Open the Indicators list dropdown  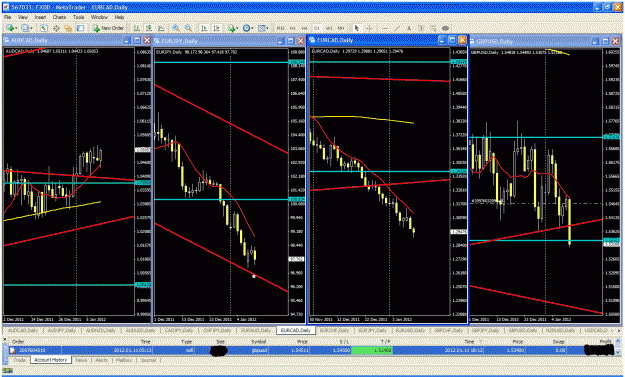(233, 28)
